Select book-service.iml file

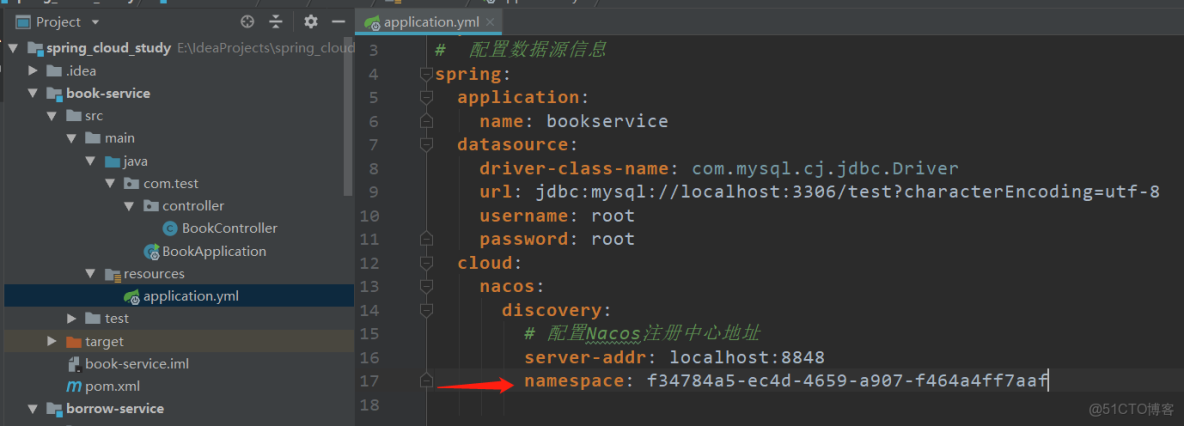pos(137,364)
